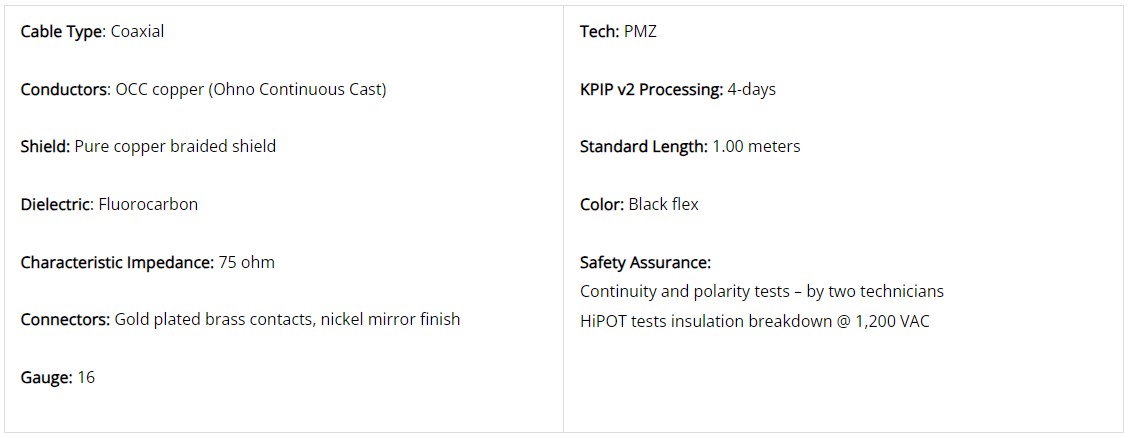Select the "Black flex" color value
The height and width of the screenshot is (438, 1129).
pyautogui.click(x=663, y=204)
